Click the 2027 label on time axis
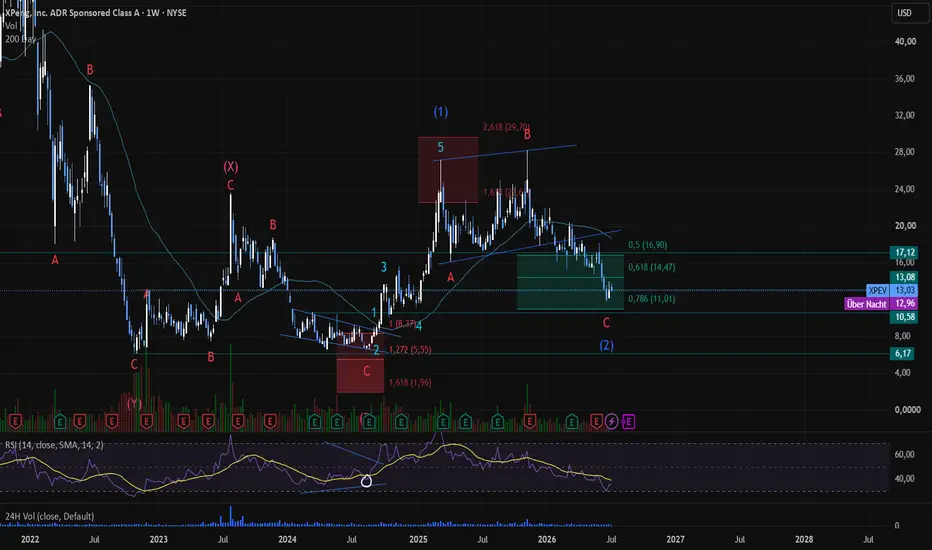 675,539
